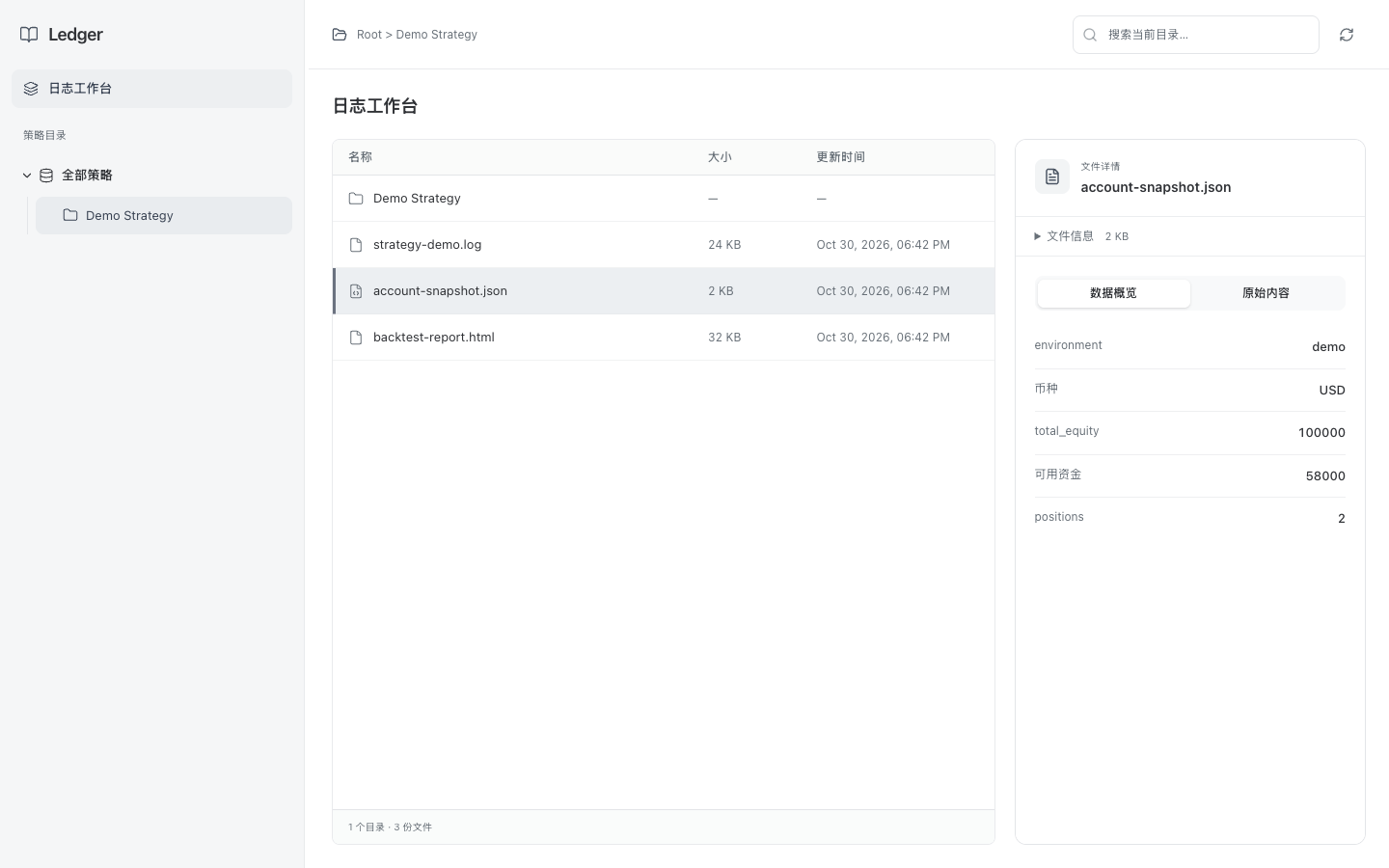Click the Ledger book logo icon
This screenshot has width=1389, height=868.
point(29,35)
